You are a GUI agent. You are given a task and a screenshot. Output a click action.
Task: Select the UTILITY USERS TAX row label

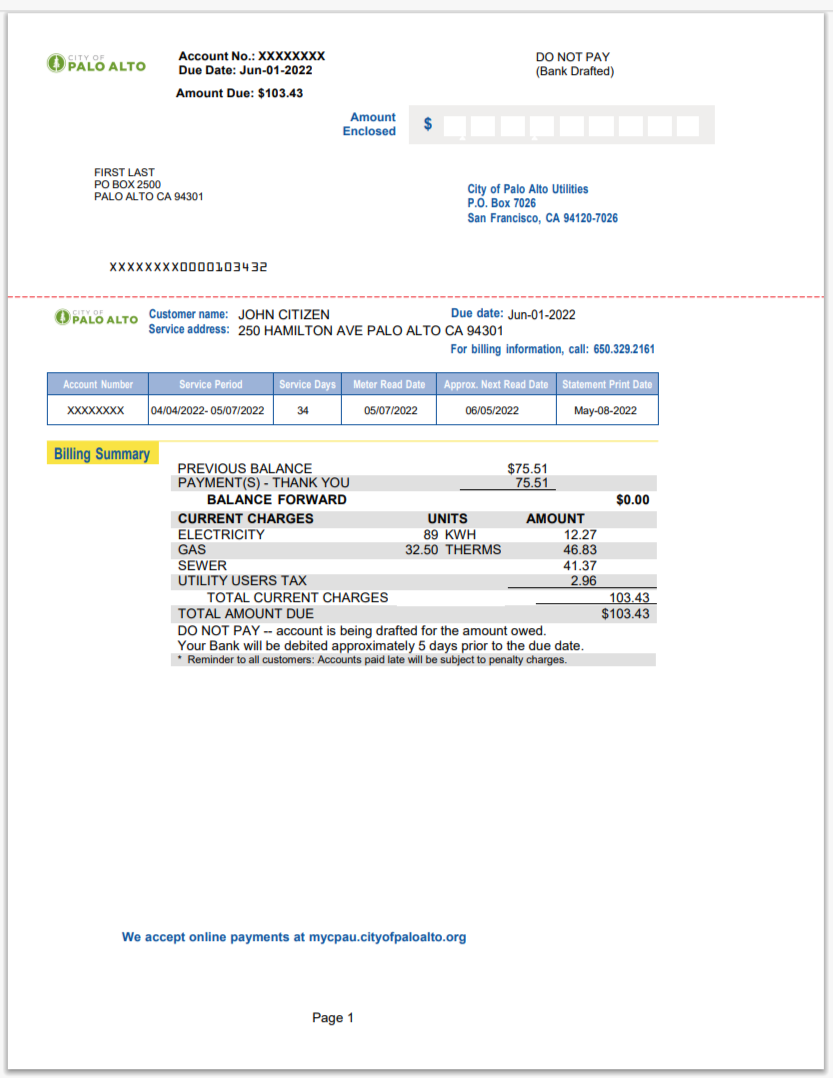242,581
